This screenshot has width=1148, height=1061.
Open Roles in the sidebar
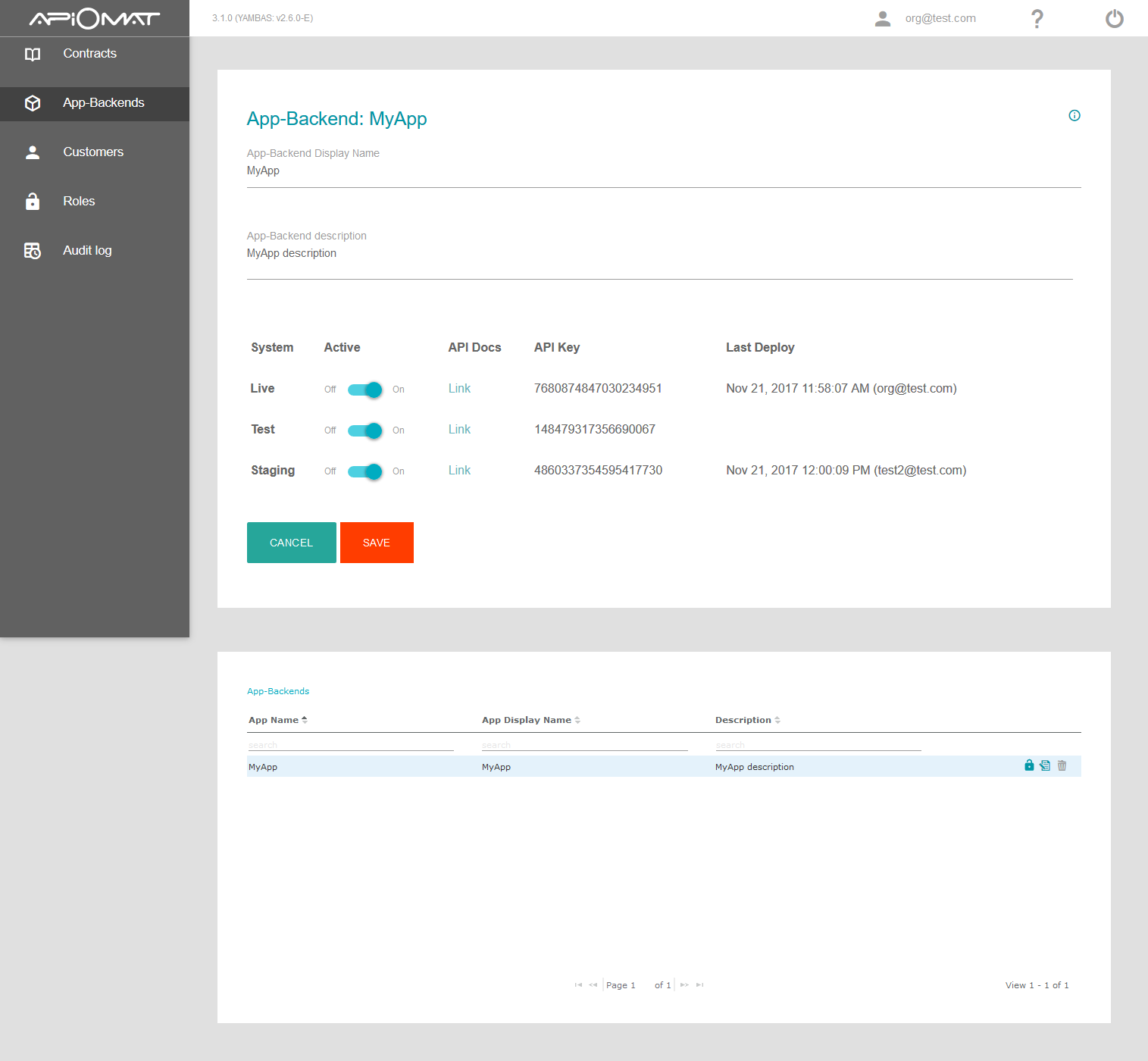(x=95, y=201)
